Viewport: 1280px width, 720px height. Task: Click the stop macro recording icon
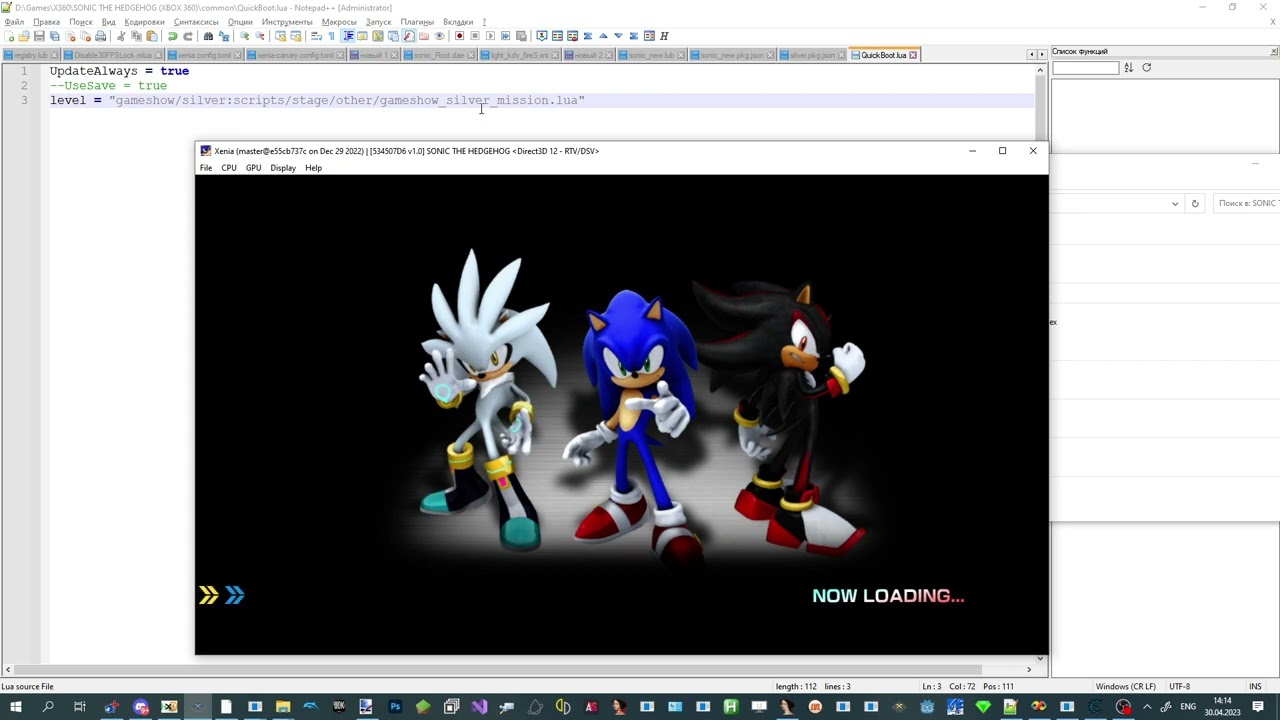(475, 36)
